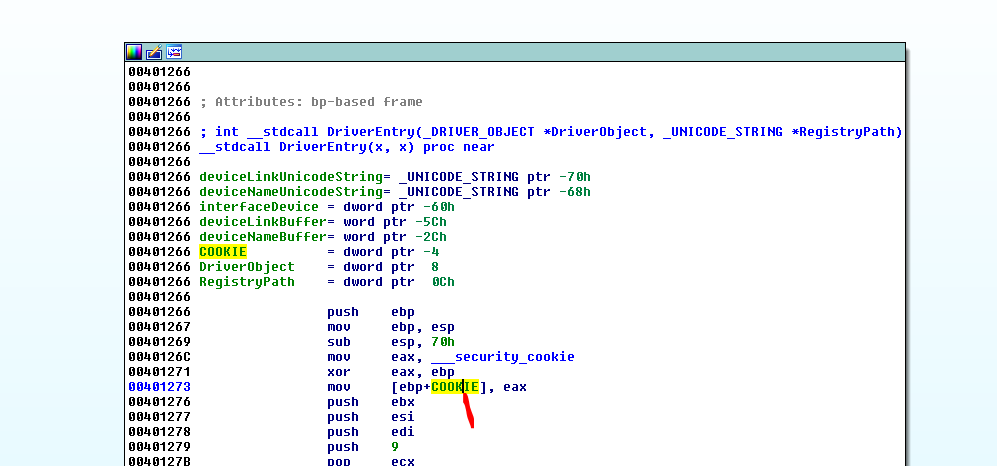
Task: Select highlighted COOKIE in the mov instruction
Action: tap(455, 387)
